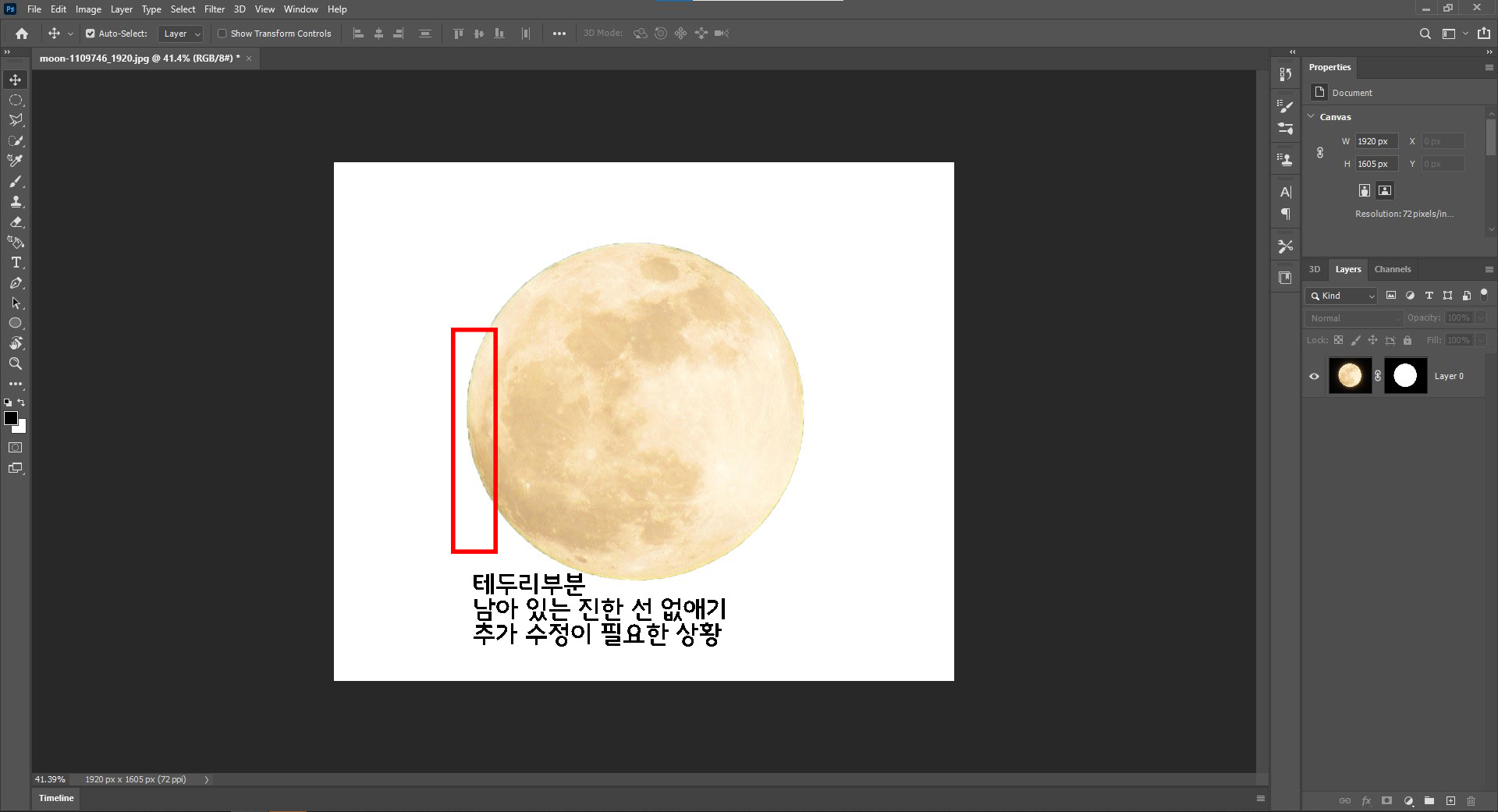Select the Eraser tool
The height and width of the screenshot is (812, 1498).
16,222
